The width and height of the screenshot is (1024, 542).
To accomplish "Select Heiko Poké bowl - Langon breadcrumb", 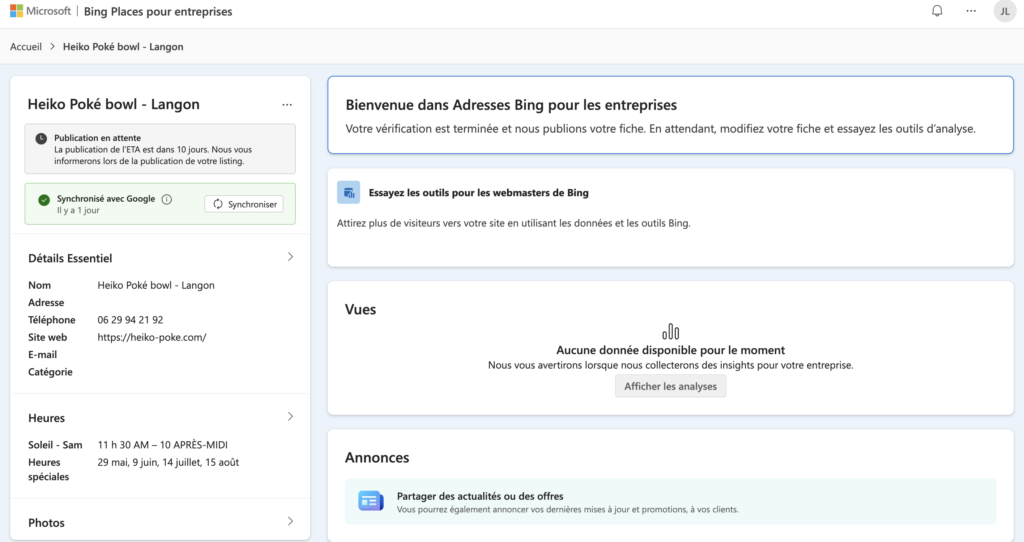I will pyautogui.click(x=123, y=46).
